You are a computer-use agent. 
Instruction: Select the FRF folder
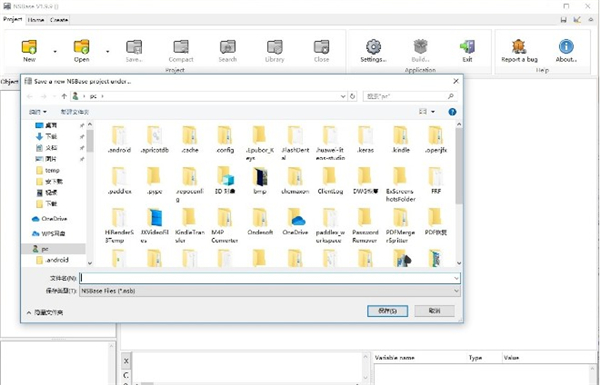[x=436, y=181]
